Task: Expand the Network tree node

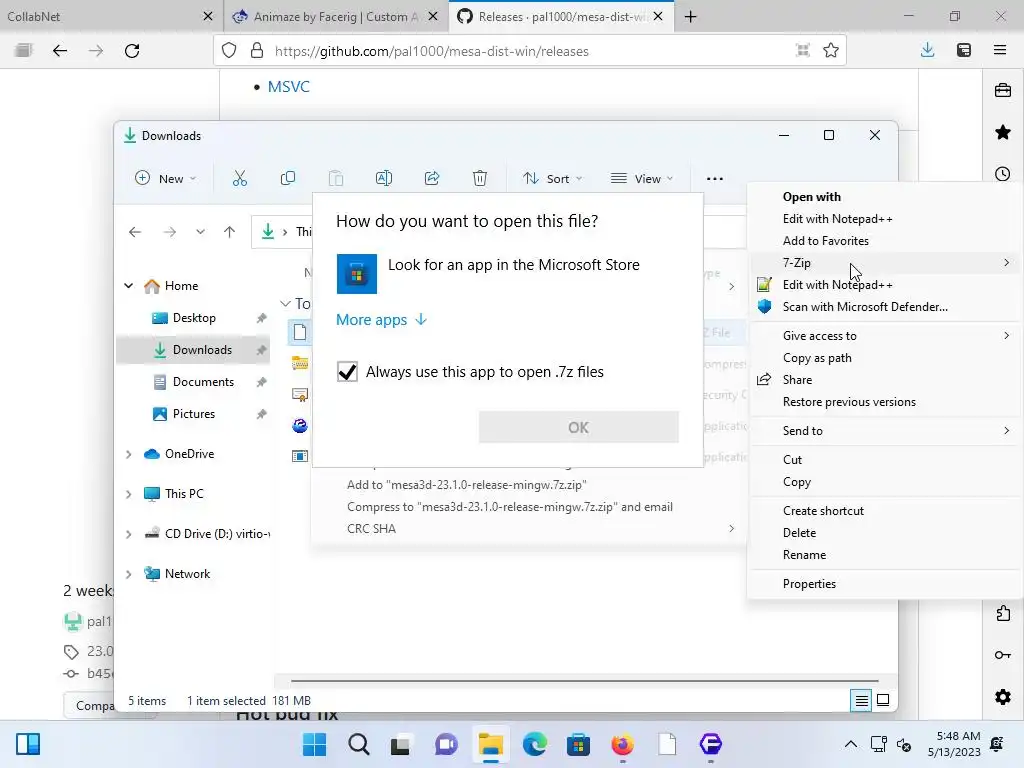Action: click(129, 574)
